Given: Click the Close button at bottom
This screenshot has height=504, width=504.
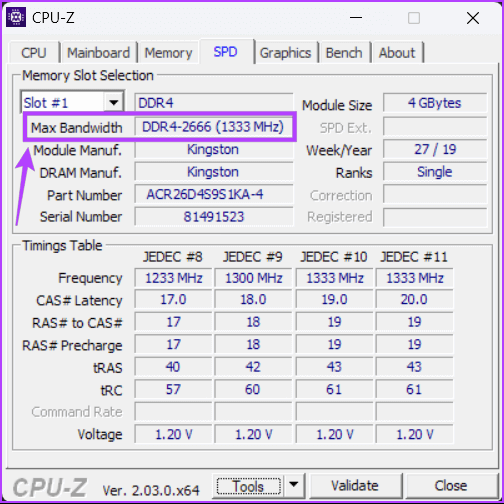Looking at the screenshot, I should pos(451,486).
